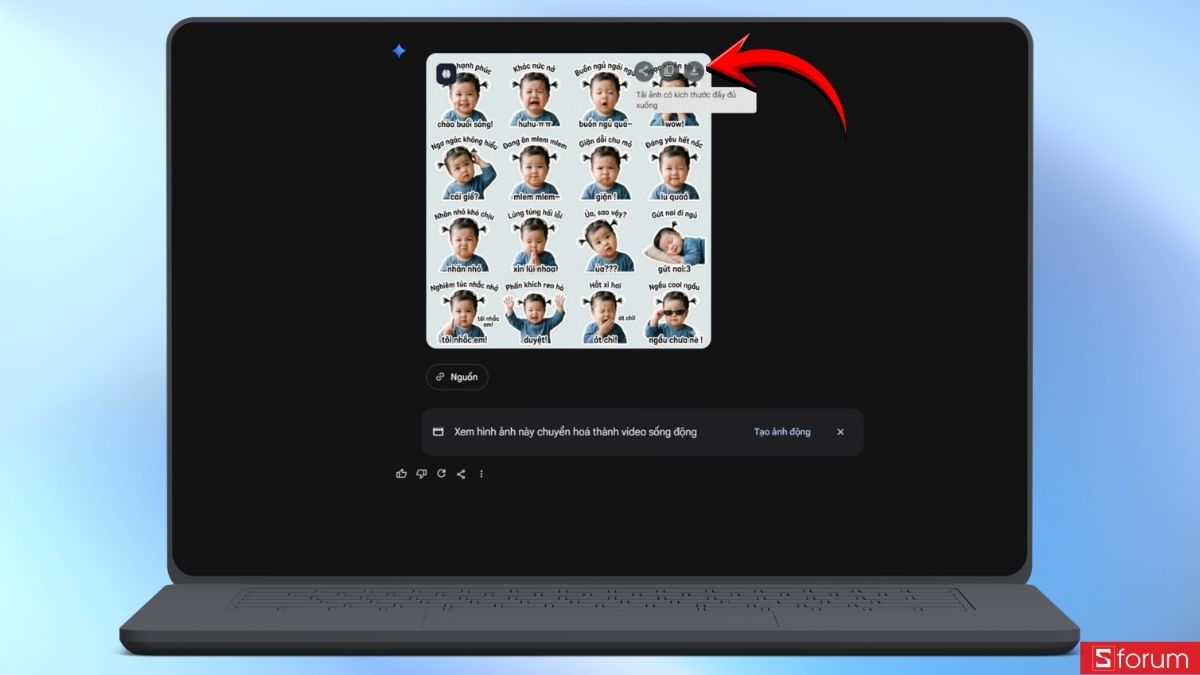Click the brain icon on the image's top-left corner

(x=446, y=72)
